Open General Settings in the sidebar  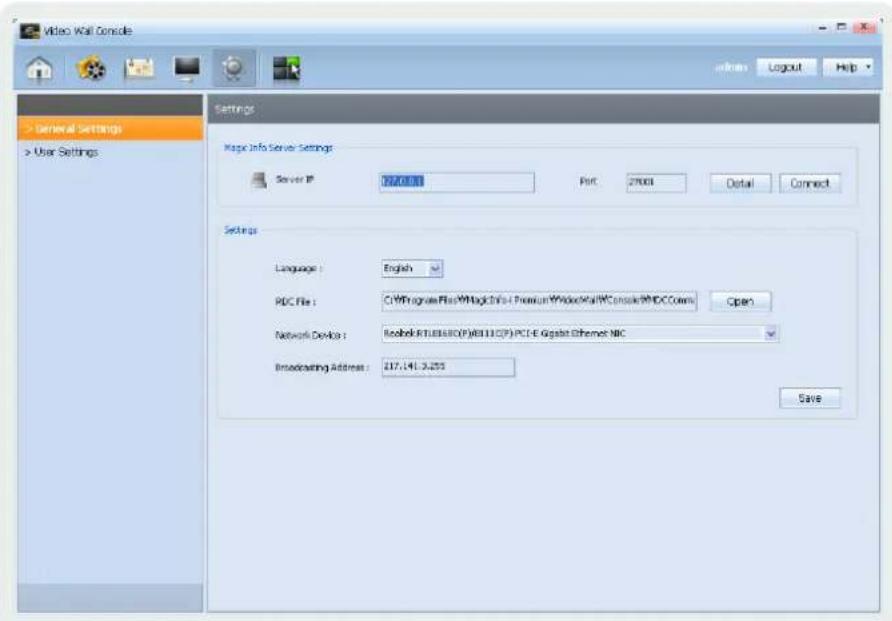pos(110,129)
